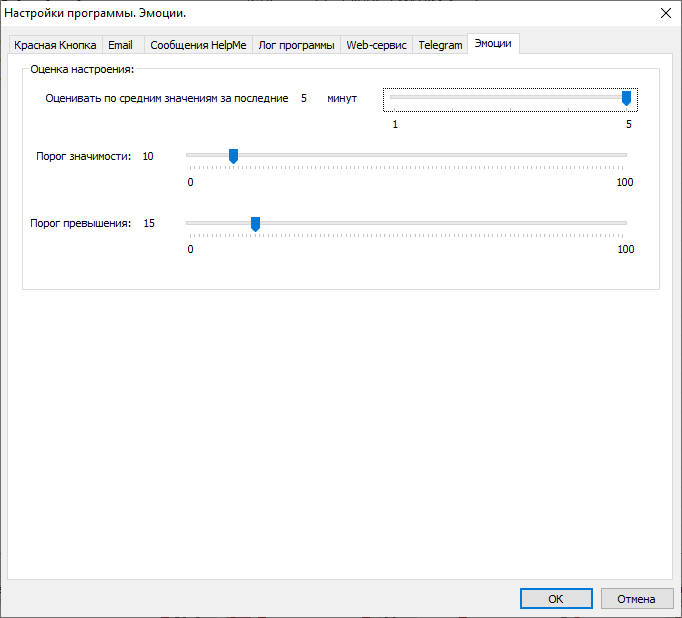Image resolution: width=682 pixels, height=618 pixels.
Task: Switch to the Красная Кнопка tab
Action: (x=55, y=45)
